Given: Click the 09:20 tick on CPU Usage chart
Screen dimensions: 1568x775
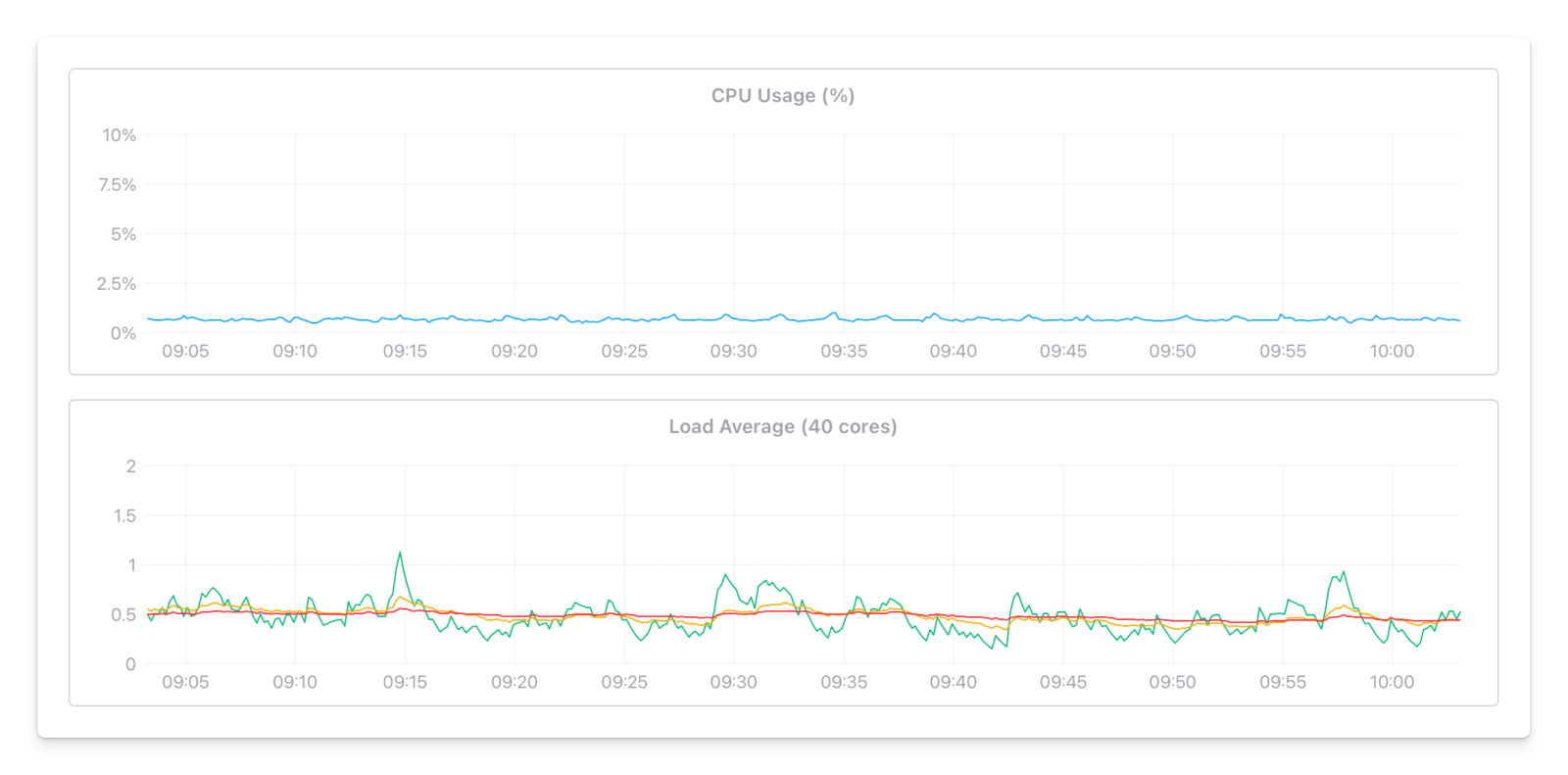Looking at the screenshot, I should pos(514,351).
